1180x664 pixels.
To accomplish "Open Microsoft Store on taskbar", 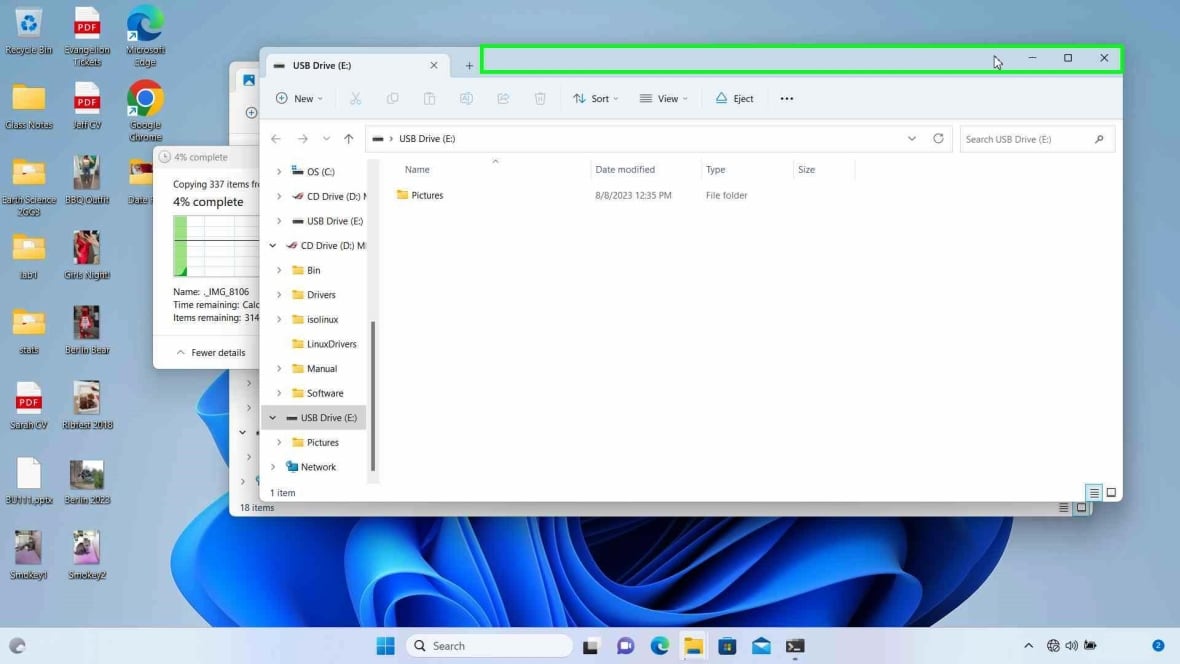I will tap(727, 646).
